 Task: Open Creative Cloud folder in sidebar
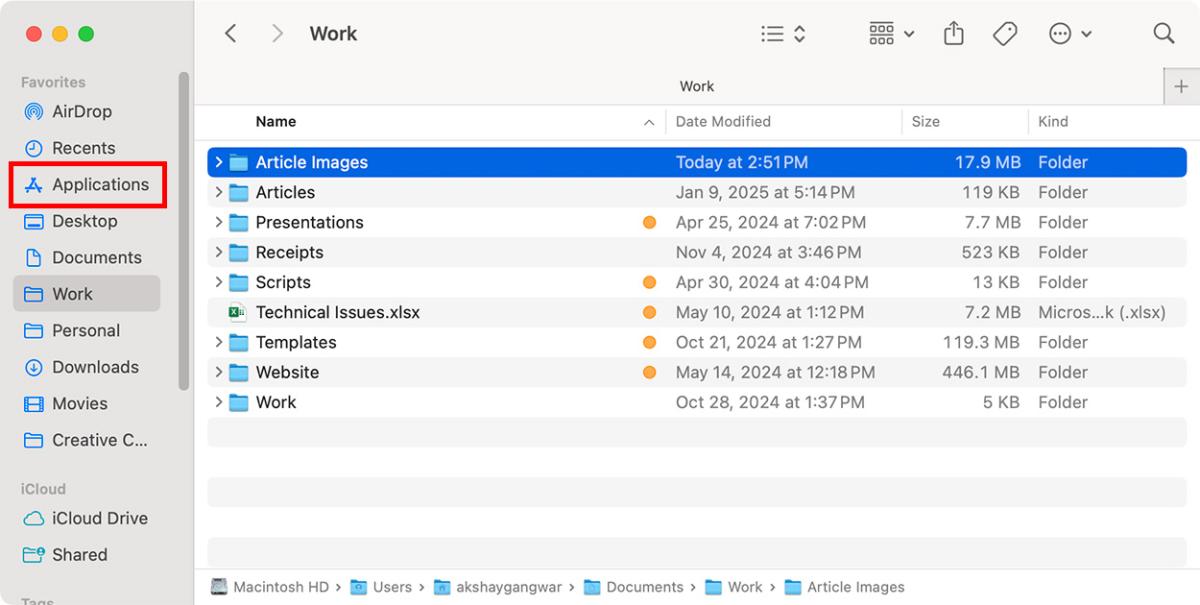(86, 440)
